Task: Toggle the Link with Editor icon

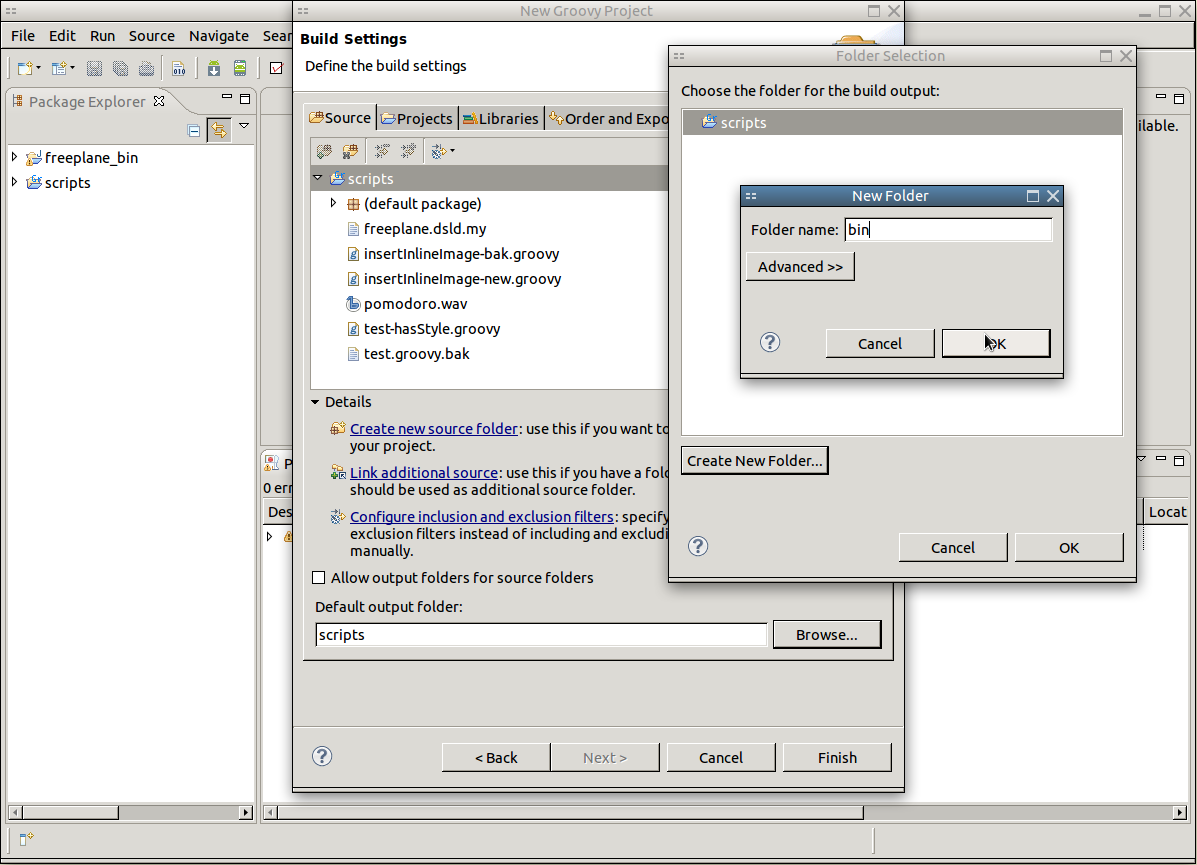Action: 218,130
